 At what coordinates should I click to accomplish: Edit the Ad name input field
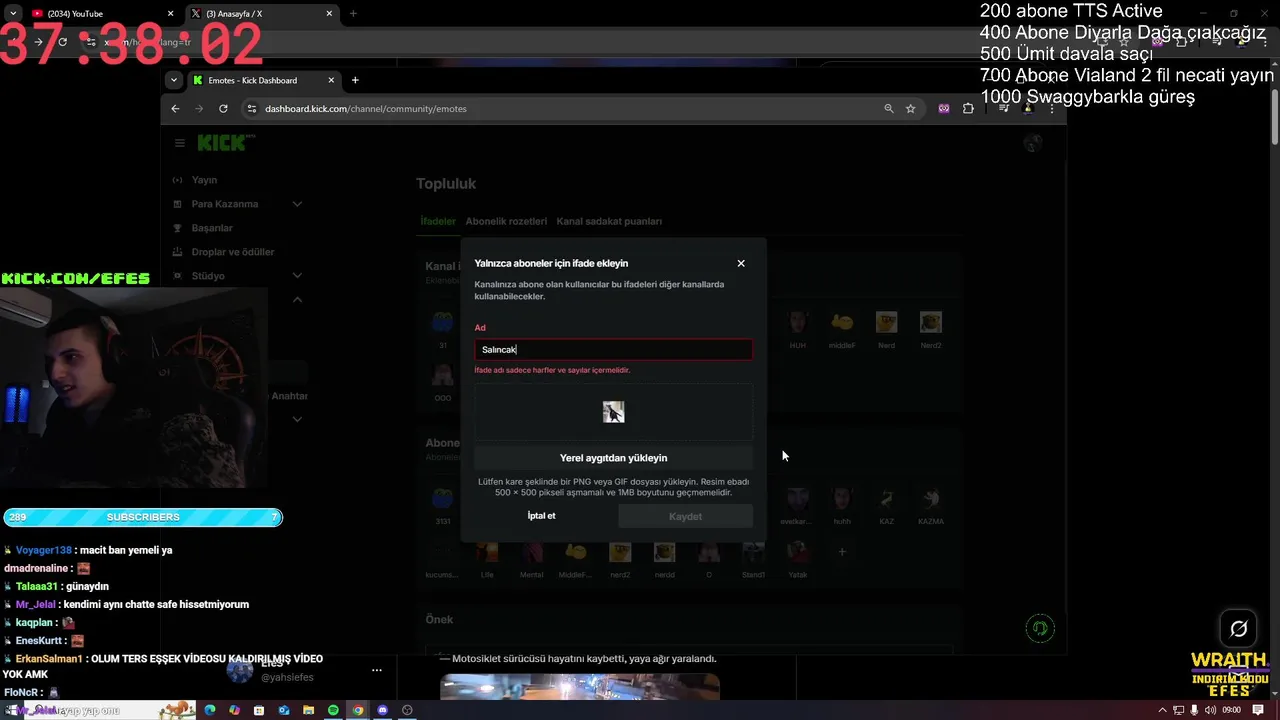coord(613,349)
